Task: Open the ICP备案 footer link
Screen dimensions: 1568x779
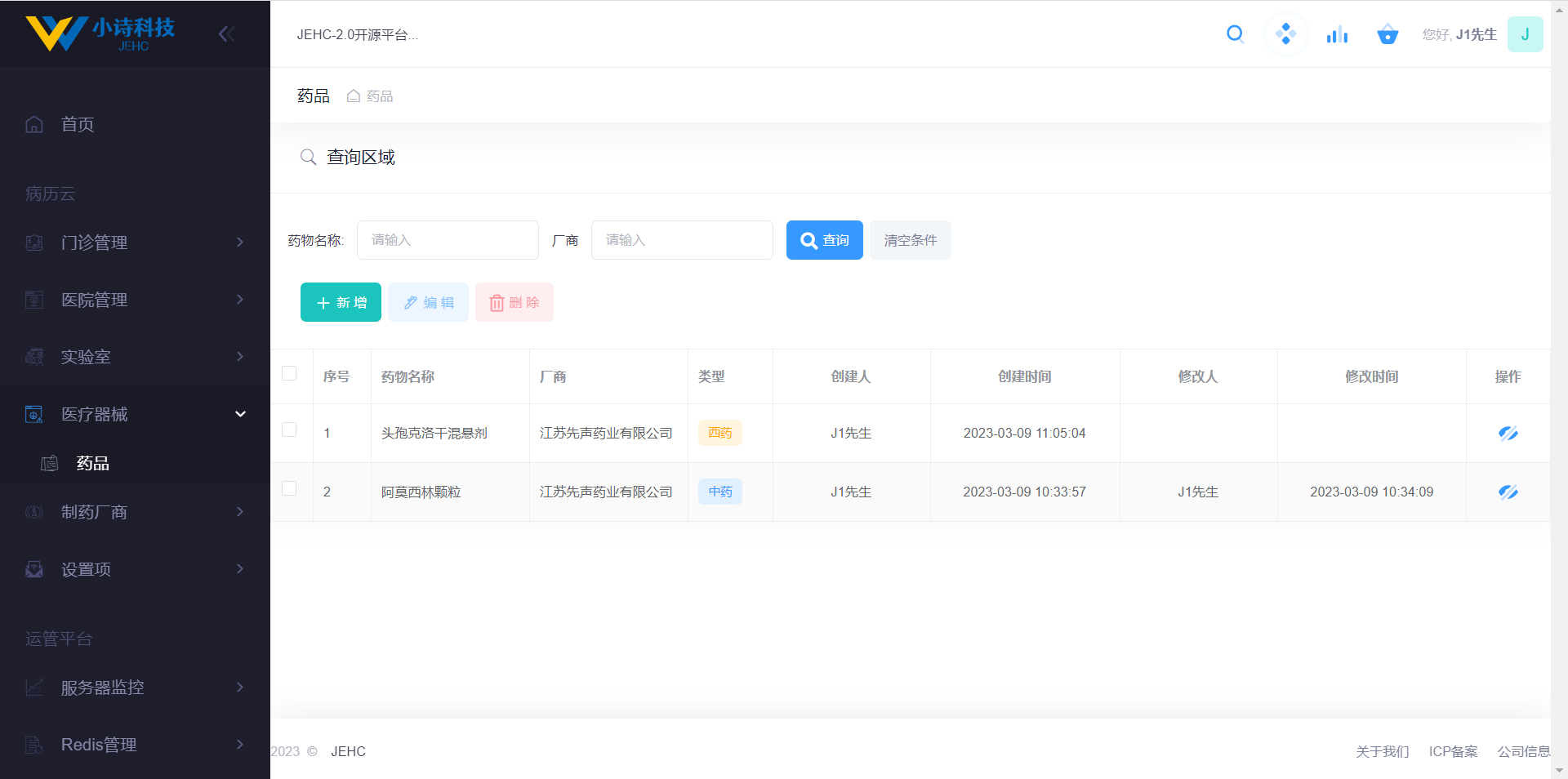Action: tap(1453, 751)
